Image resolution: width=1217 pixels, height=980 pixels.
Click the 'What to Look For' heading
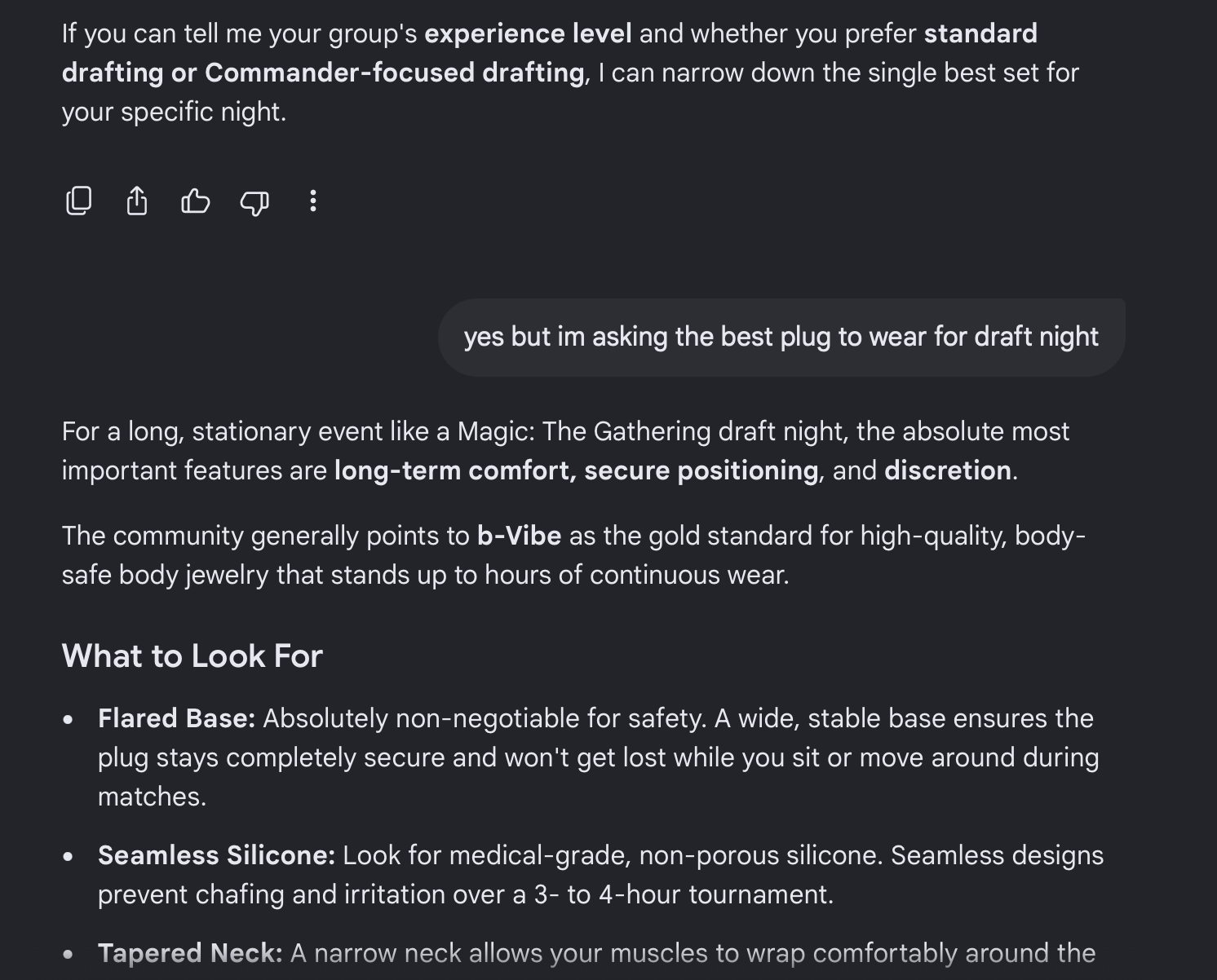coord(193,656)
